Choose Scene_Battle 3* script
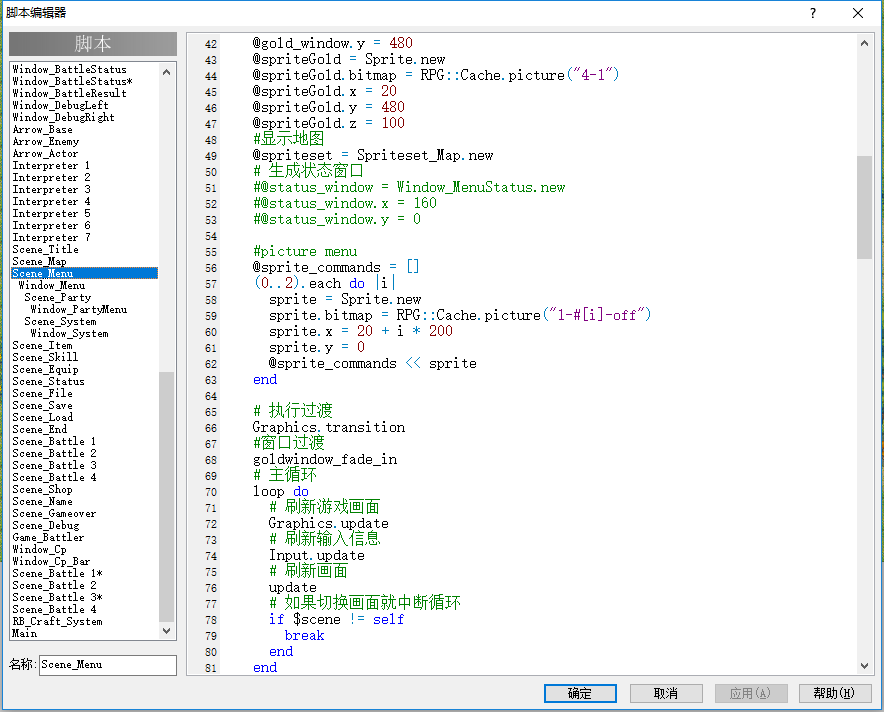 57,598
